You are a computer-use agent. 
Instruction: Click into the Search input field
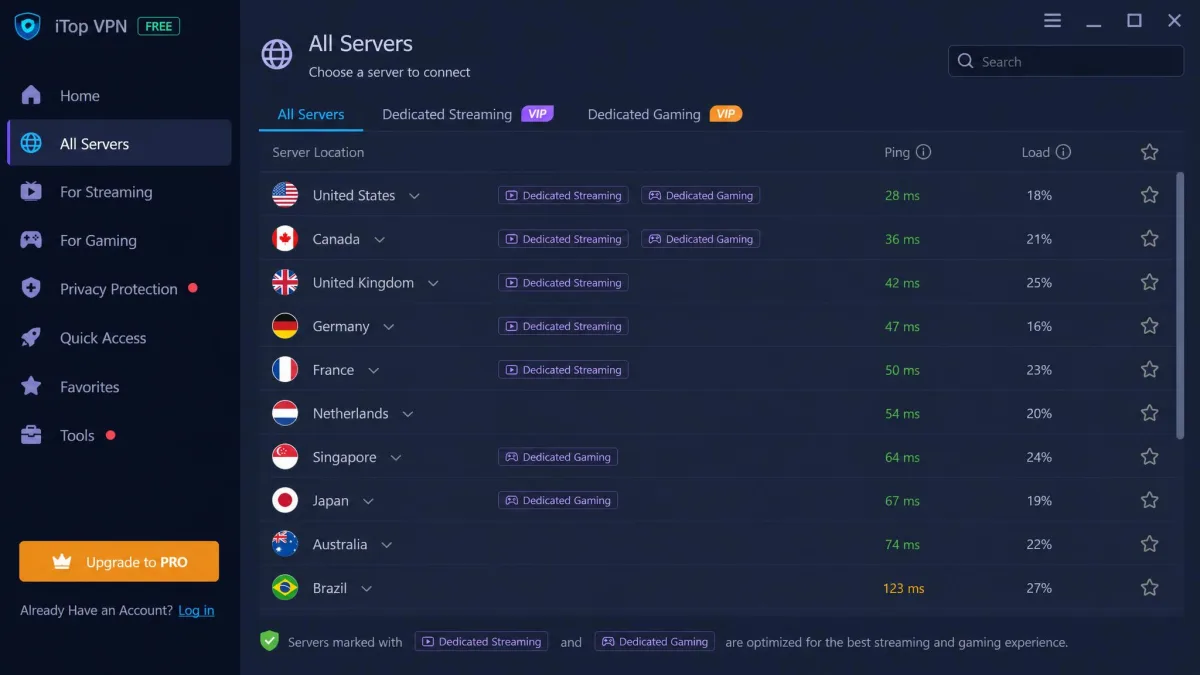click(1066, 61)
